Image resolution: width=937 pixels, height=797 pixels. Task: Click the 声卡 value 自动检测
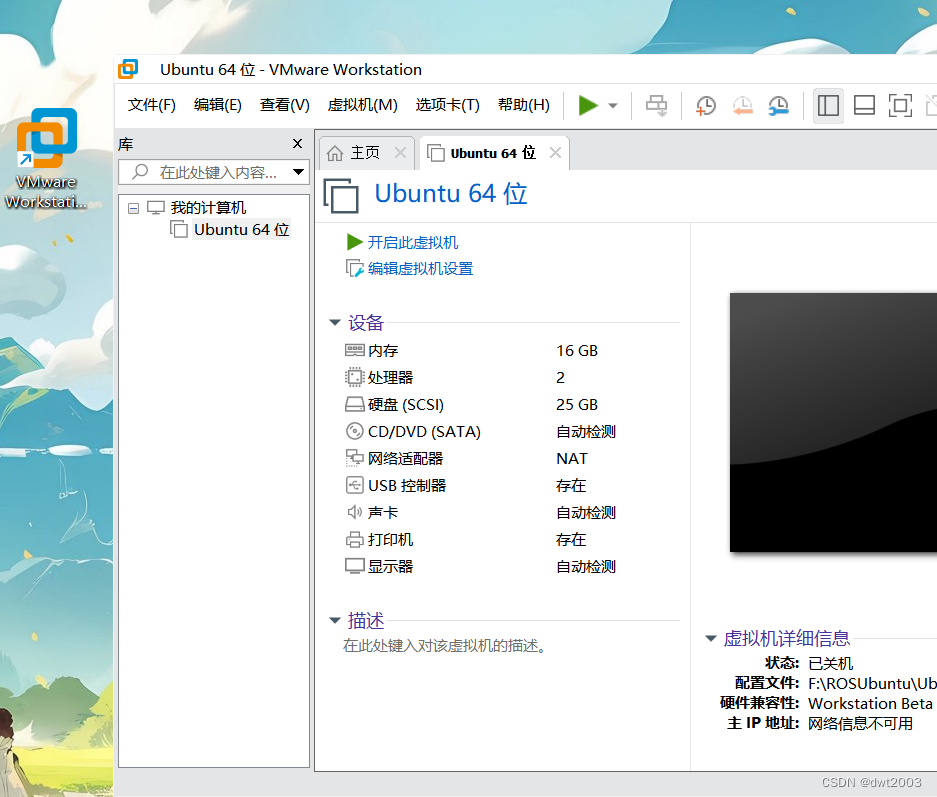(x=586, y=513)
